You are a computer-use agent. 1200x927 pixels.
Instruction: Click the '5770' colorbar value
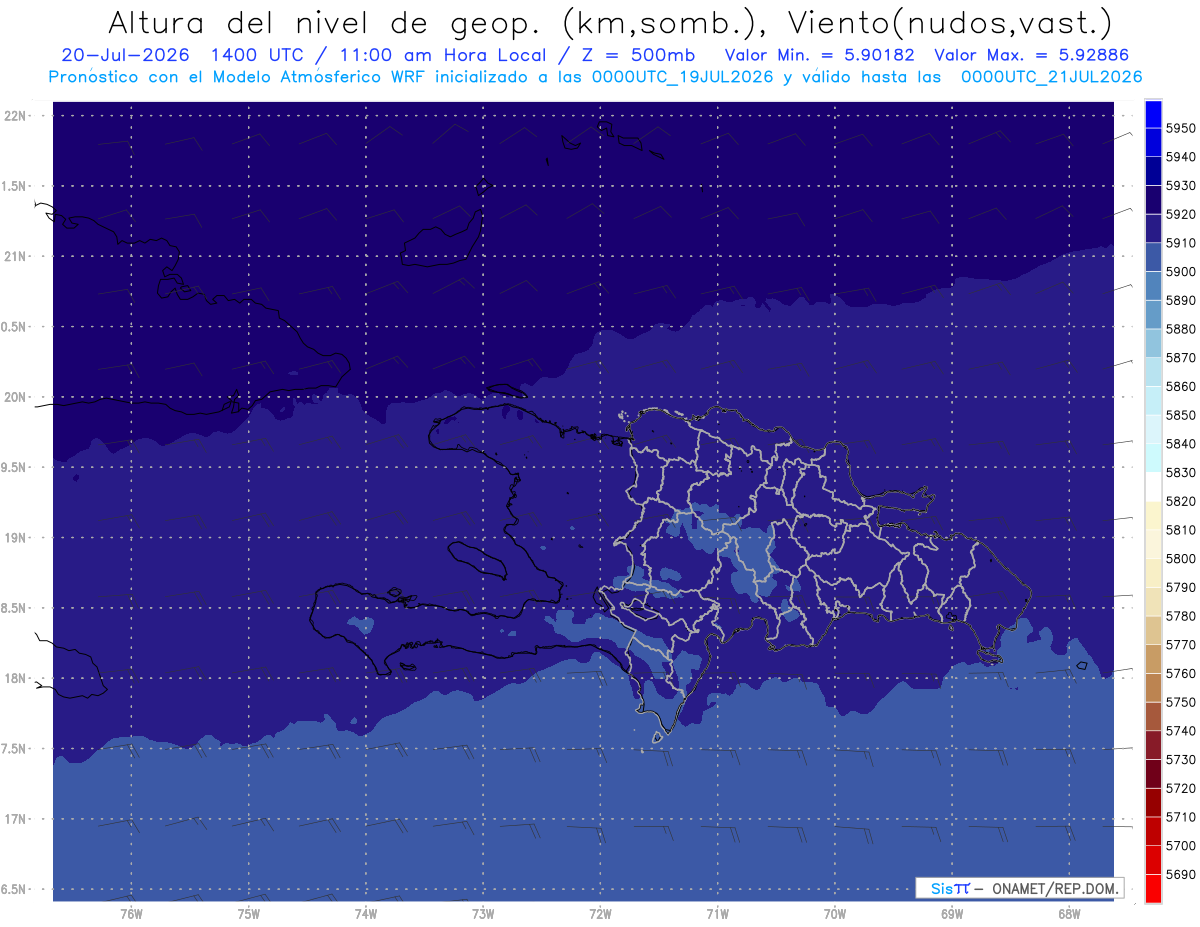coord(1181,644)
